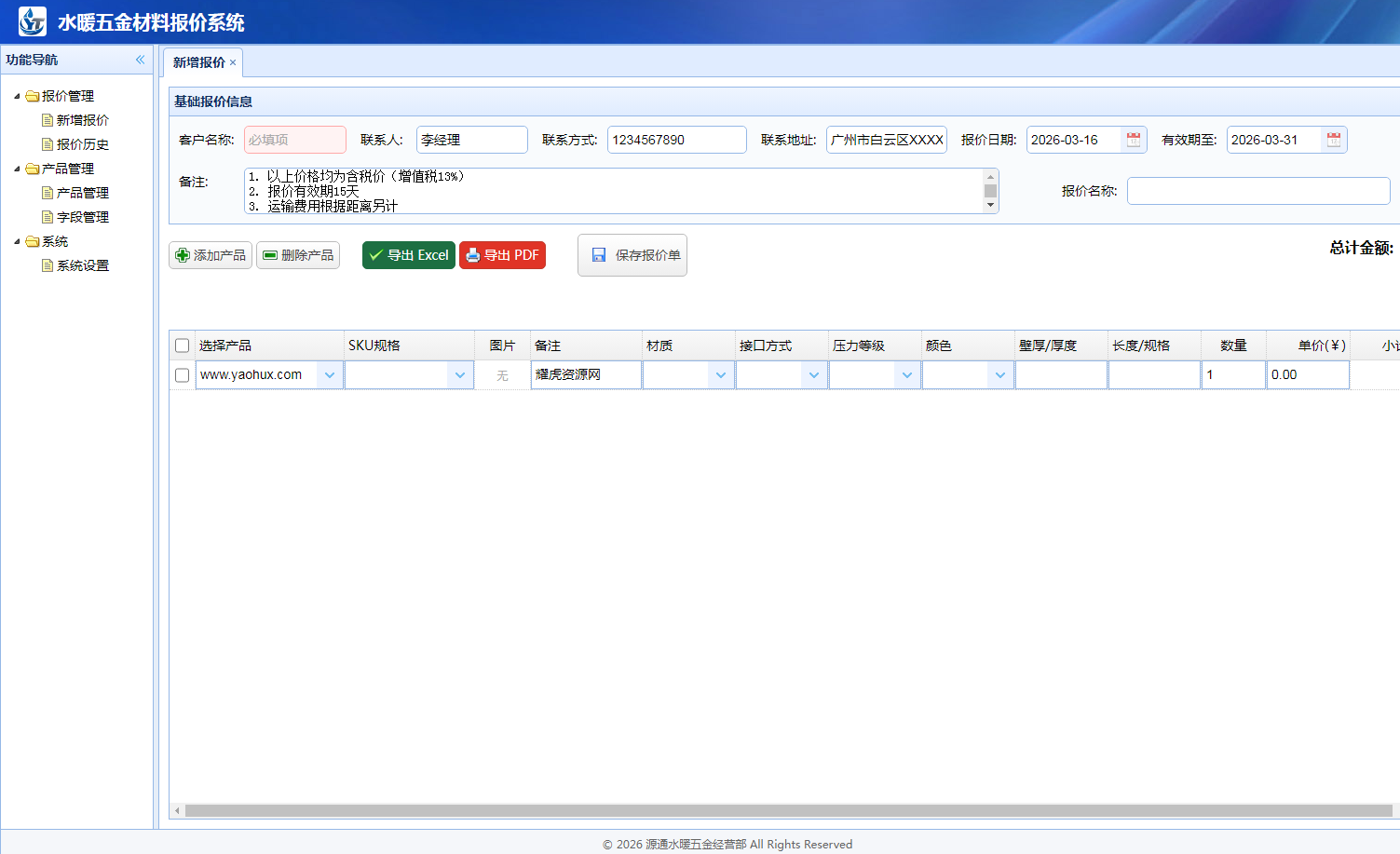
Task: Click the Add Product green plus button
Action: coord(211,255)
